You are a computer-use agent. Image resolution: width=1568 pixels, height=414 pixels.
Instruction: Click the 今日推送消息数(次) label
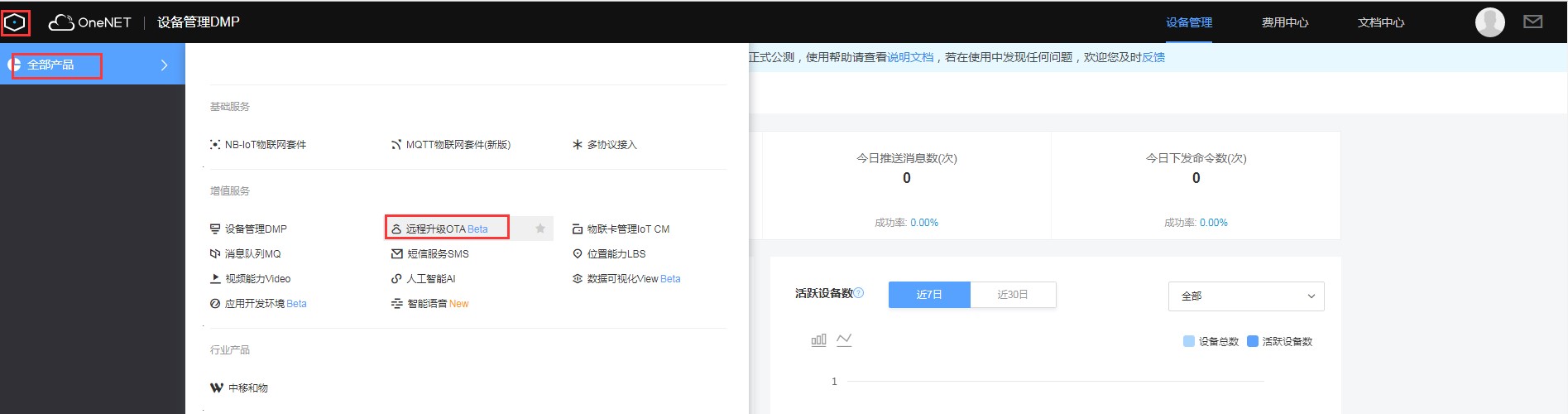tap(907, 158)
